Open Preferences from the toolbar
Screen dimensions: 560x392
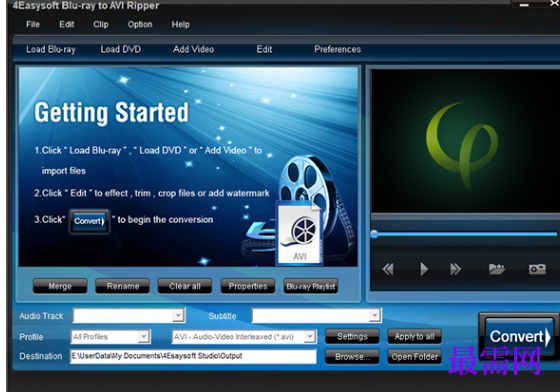338,49
